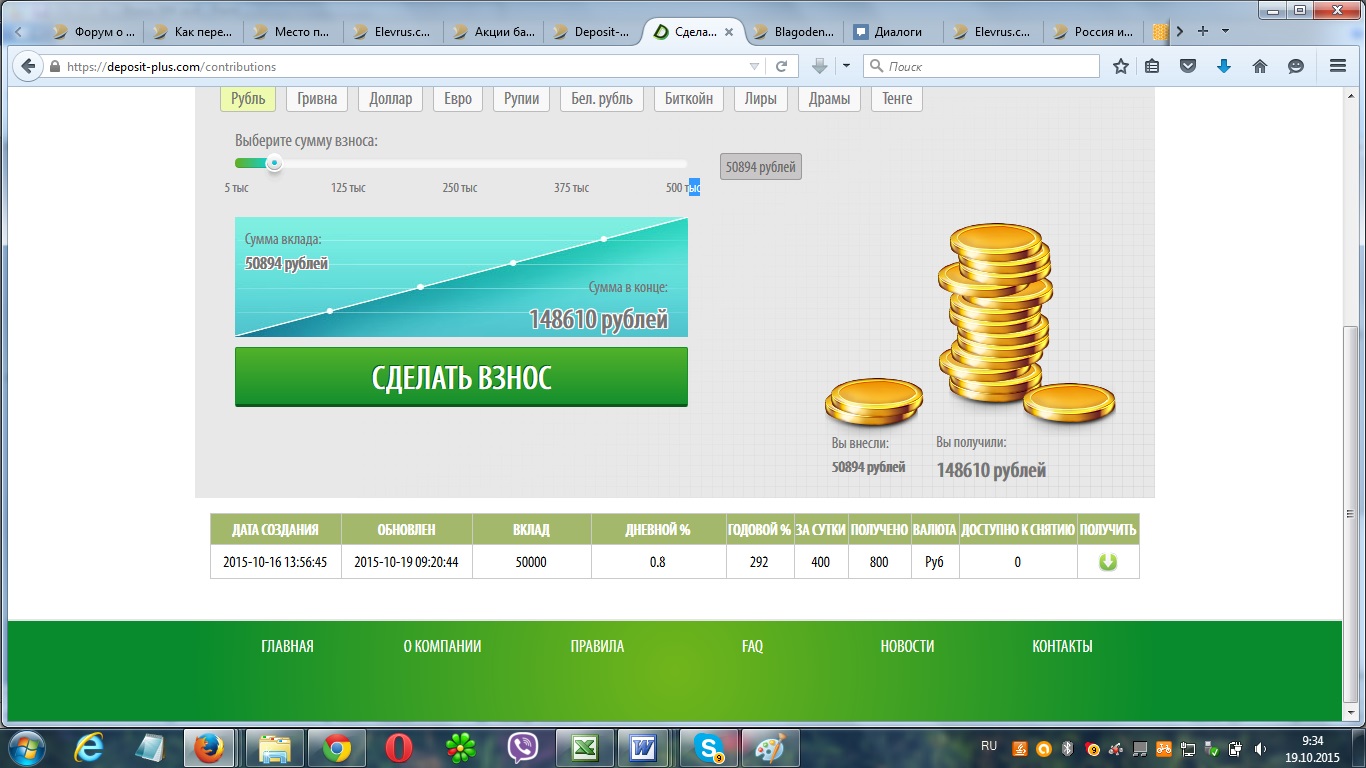Go to the FAQ footer link
The height and width of the screenshot is (768, 1366).
point(752,646)
